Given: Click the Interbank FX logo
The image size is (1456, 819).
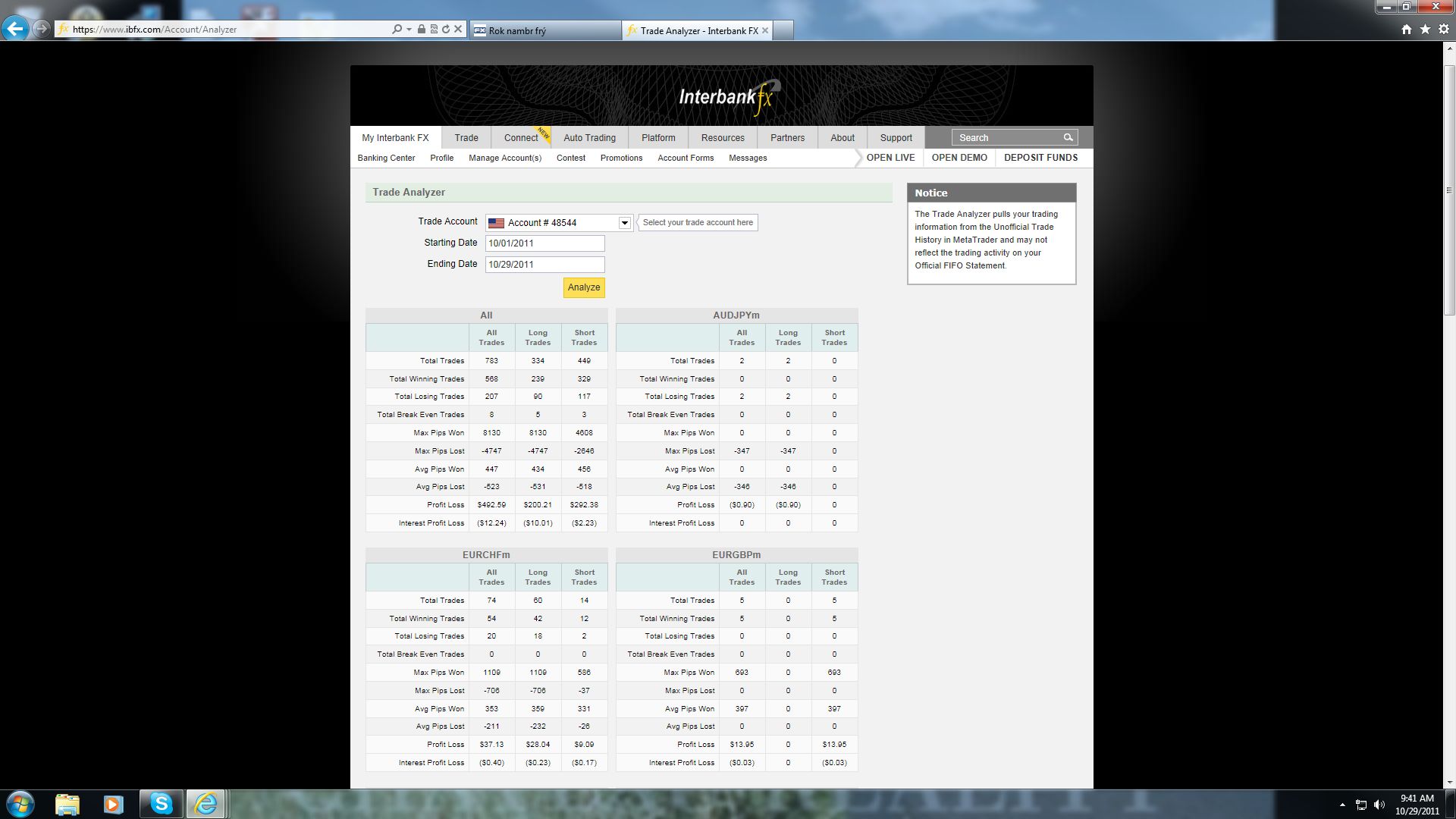Looking at the screenshot, I should click(x=729, y=97).
